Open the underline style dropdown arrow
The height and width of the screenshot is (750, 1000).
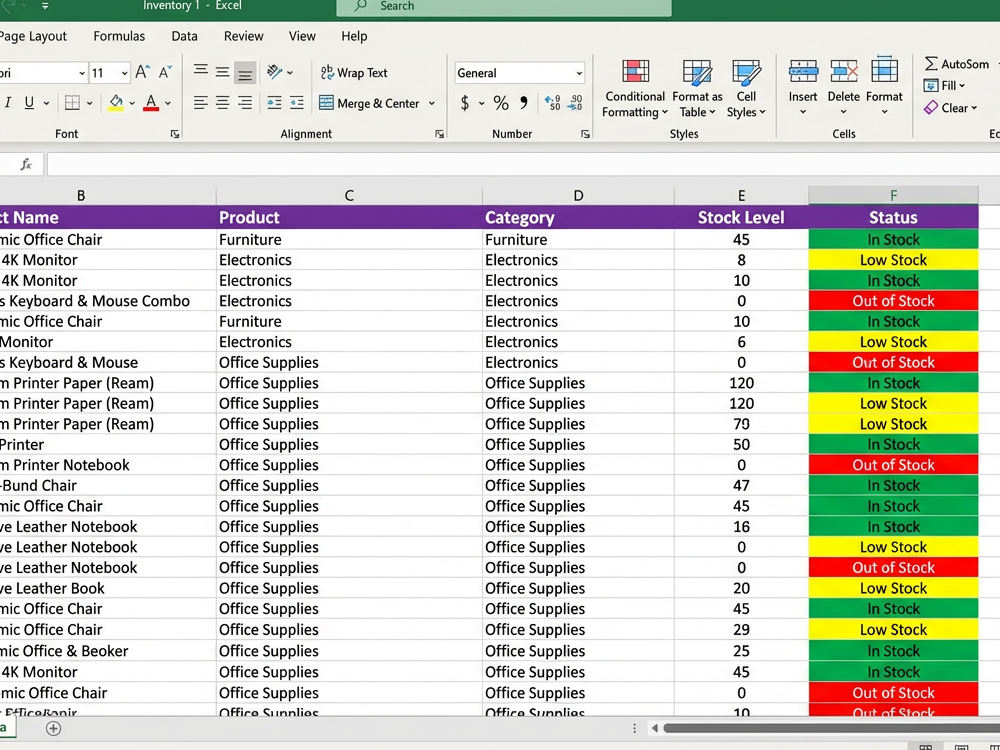coord(46,103)
